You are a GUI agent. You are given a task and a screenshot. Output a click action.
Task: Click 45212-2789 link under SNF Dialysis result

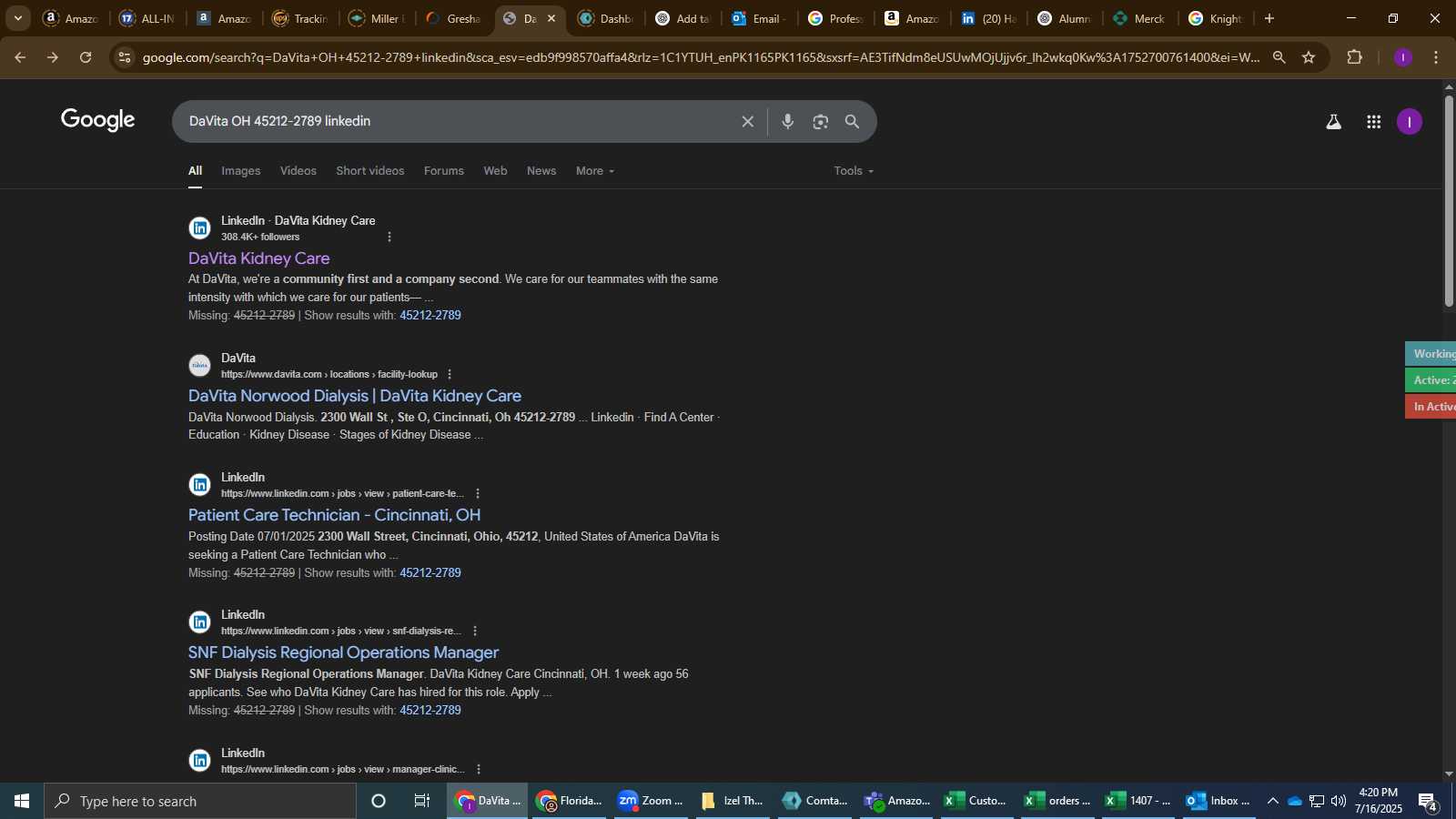click(x=430, y=711)
